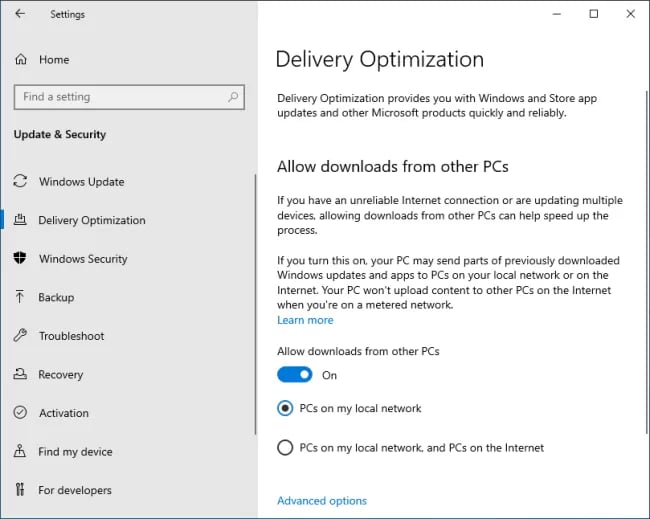Viewport: 650px width, 519px height.
Task: Turn off Allow downloads from other PCs
Action: (295, 375)
